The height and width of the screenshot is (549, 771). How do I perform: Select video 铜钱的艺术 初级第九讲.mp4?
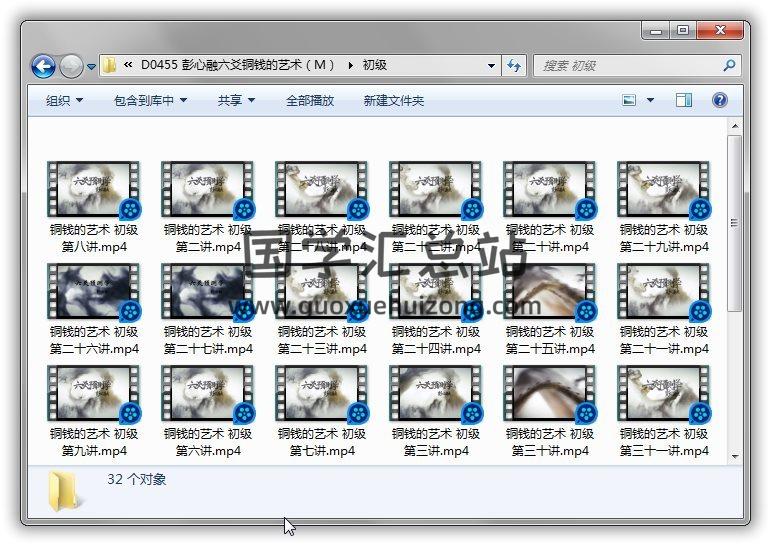click(94, 411)
